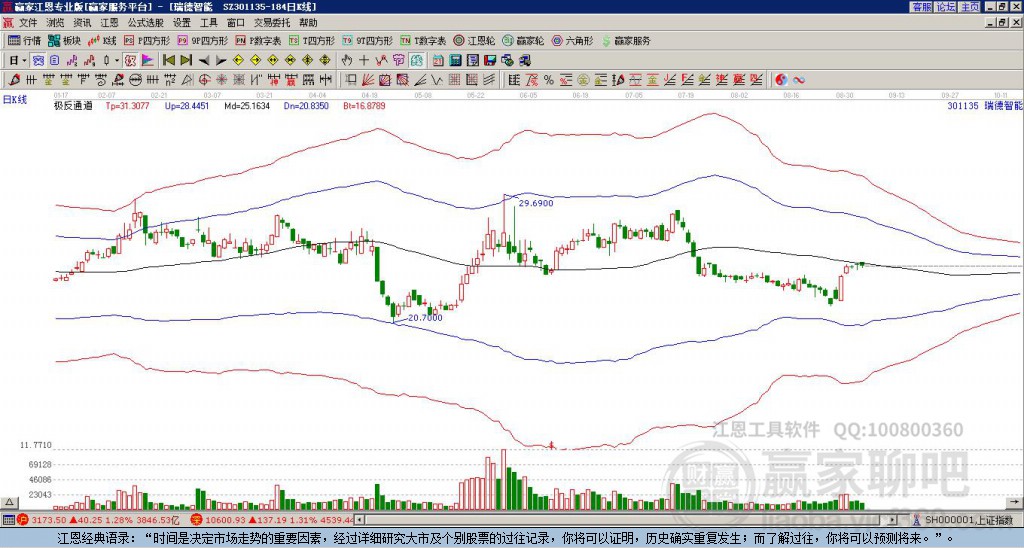Click the 20.7000 low price label

pos(425,318)
